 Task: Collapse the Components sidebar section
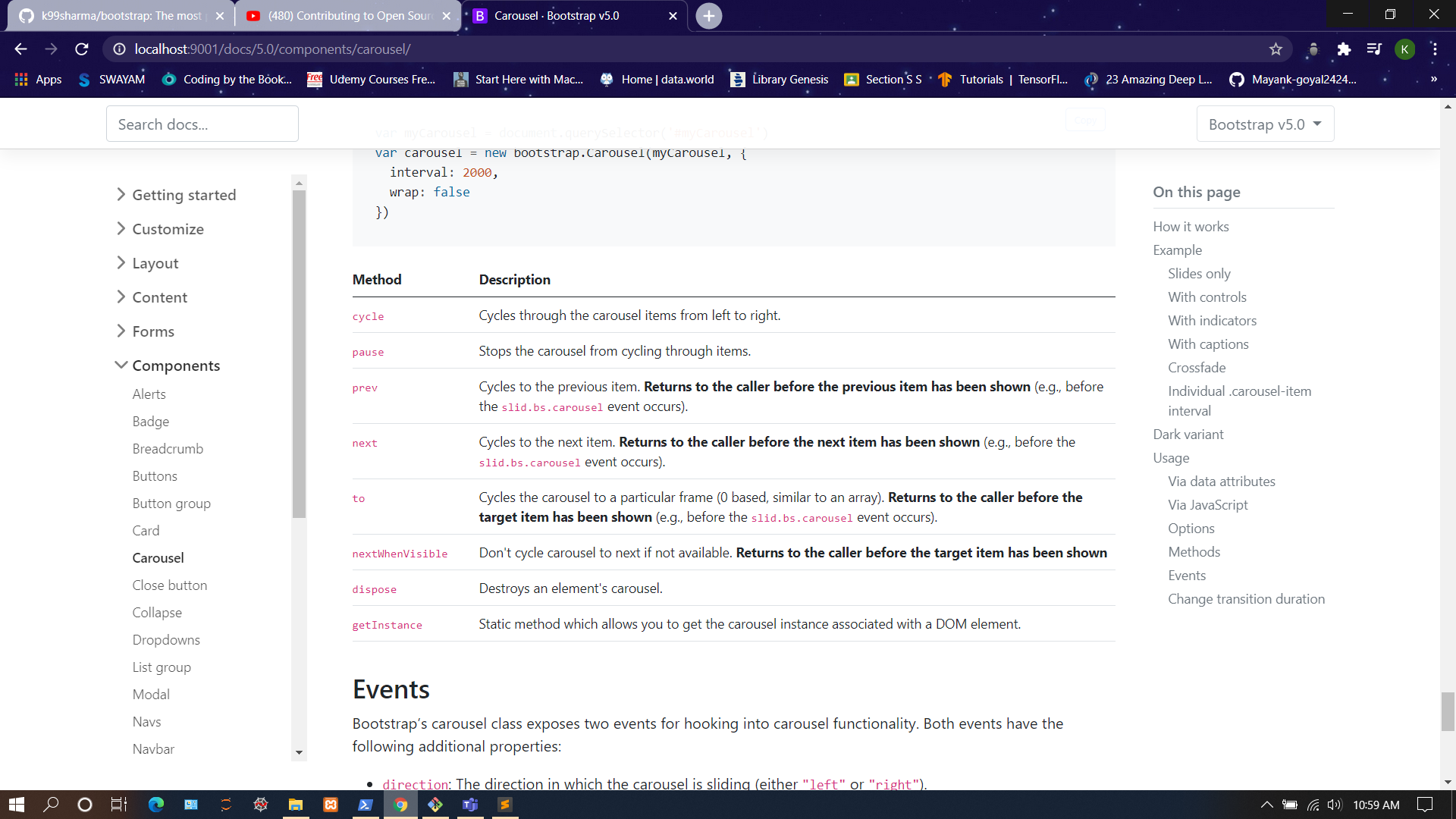tap(176, 366)
